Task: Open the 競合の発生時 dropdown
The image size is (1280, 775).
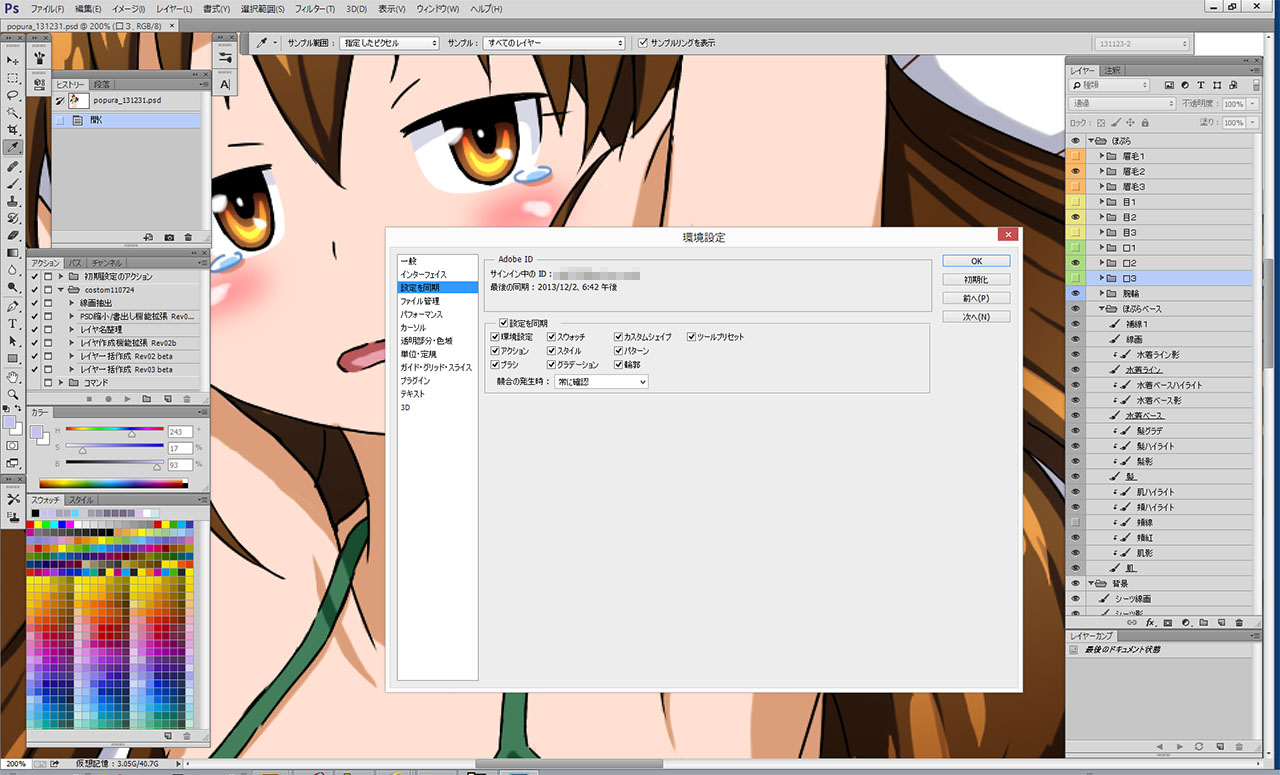Action: click(602, 381)
